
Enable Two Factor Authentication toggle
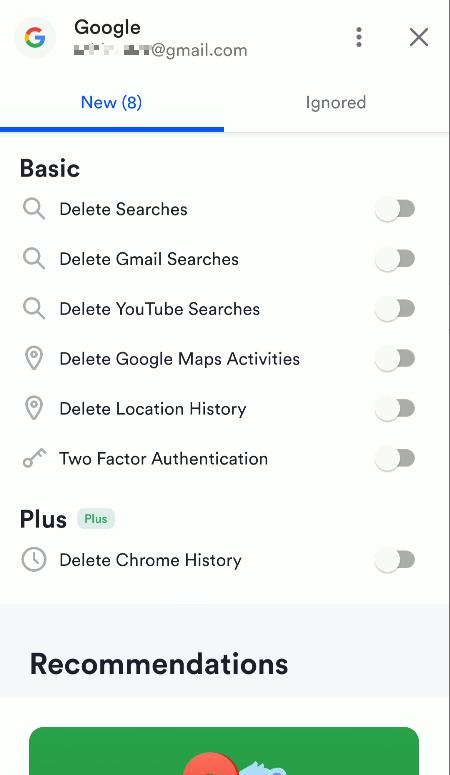click(x=395, y=459)
